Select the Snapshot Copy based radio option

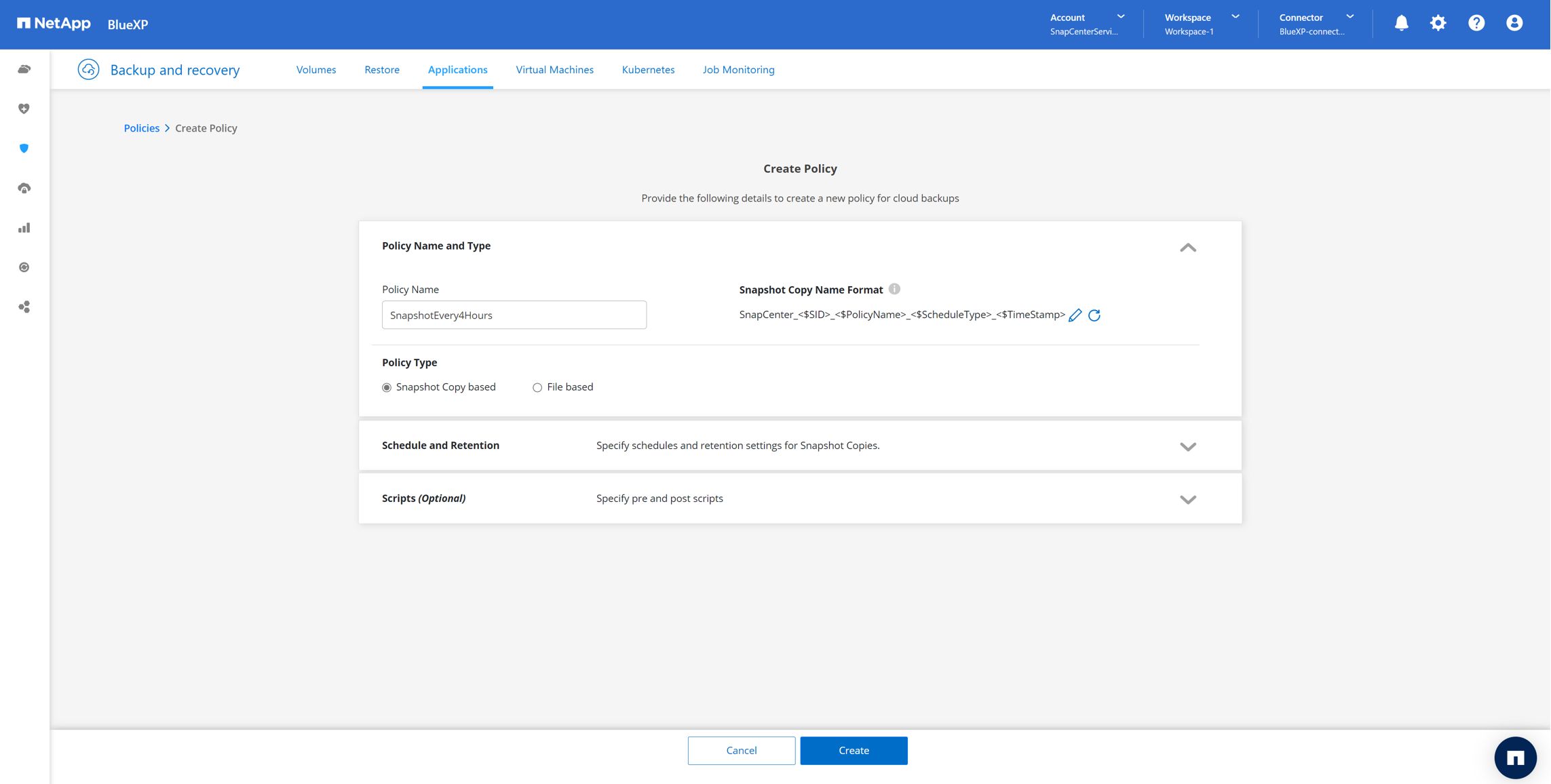387,388
